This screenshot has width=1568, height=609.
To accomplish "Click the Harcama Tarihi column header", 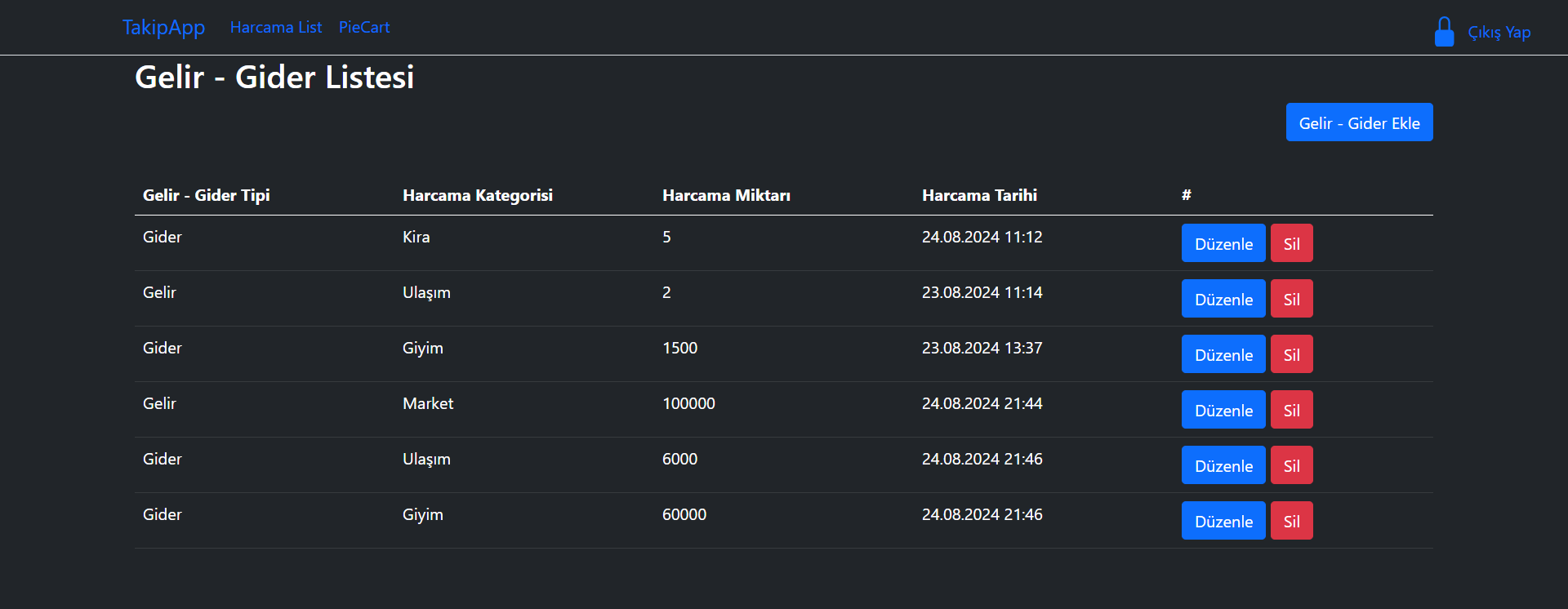I will coord(979,195).
